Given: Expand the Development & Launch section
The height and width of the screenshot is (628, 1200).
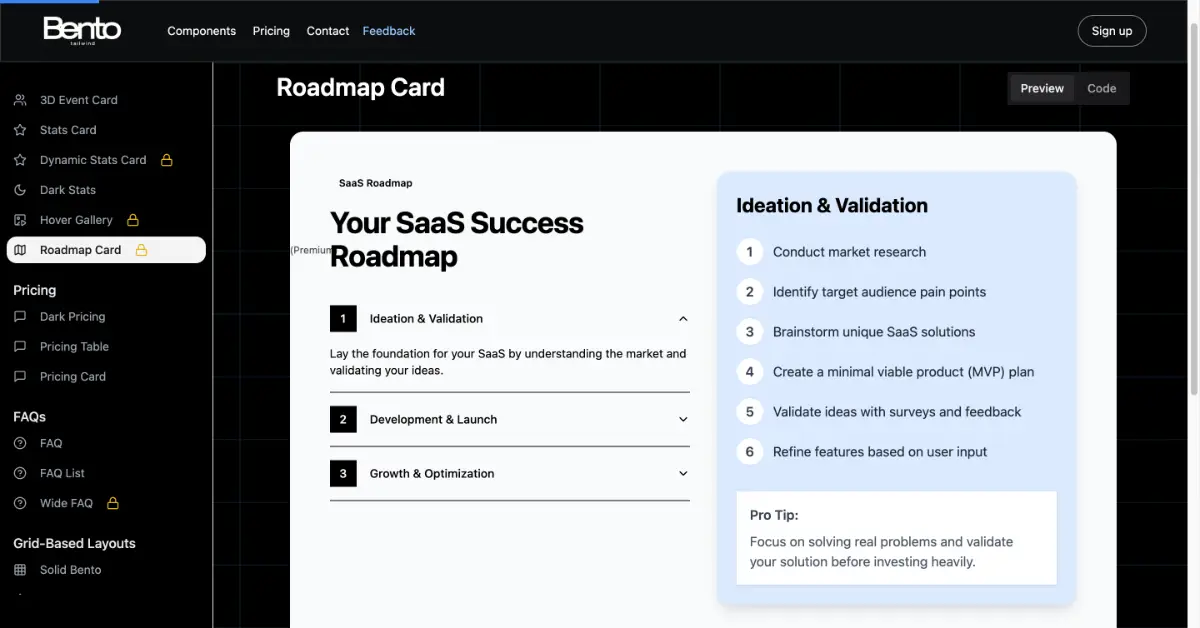Looking at the screenshot, I should coord(683,420).
